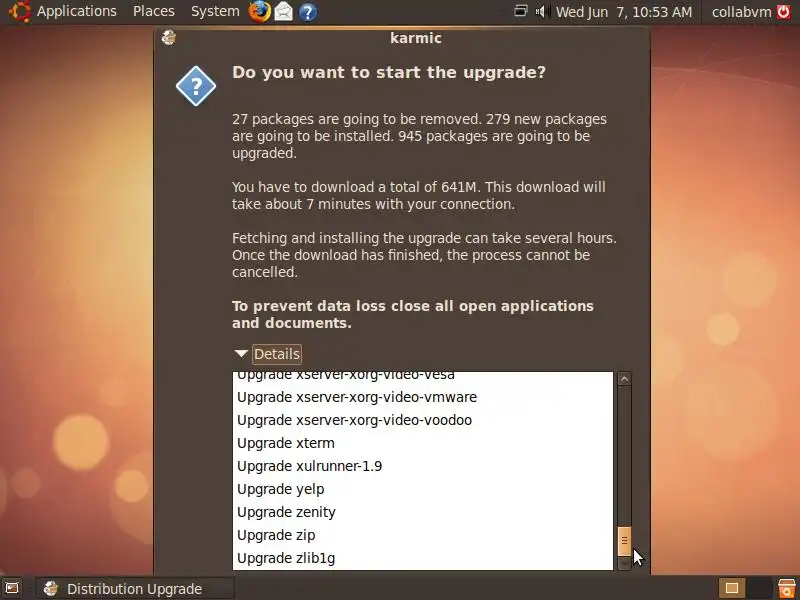The image size is (800, 600).
Task: Open the Evolution mail envelope icon
Action: [284, 11]
